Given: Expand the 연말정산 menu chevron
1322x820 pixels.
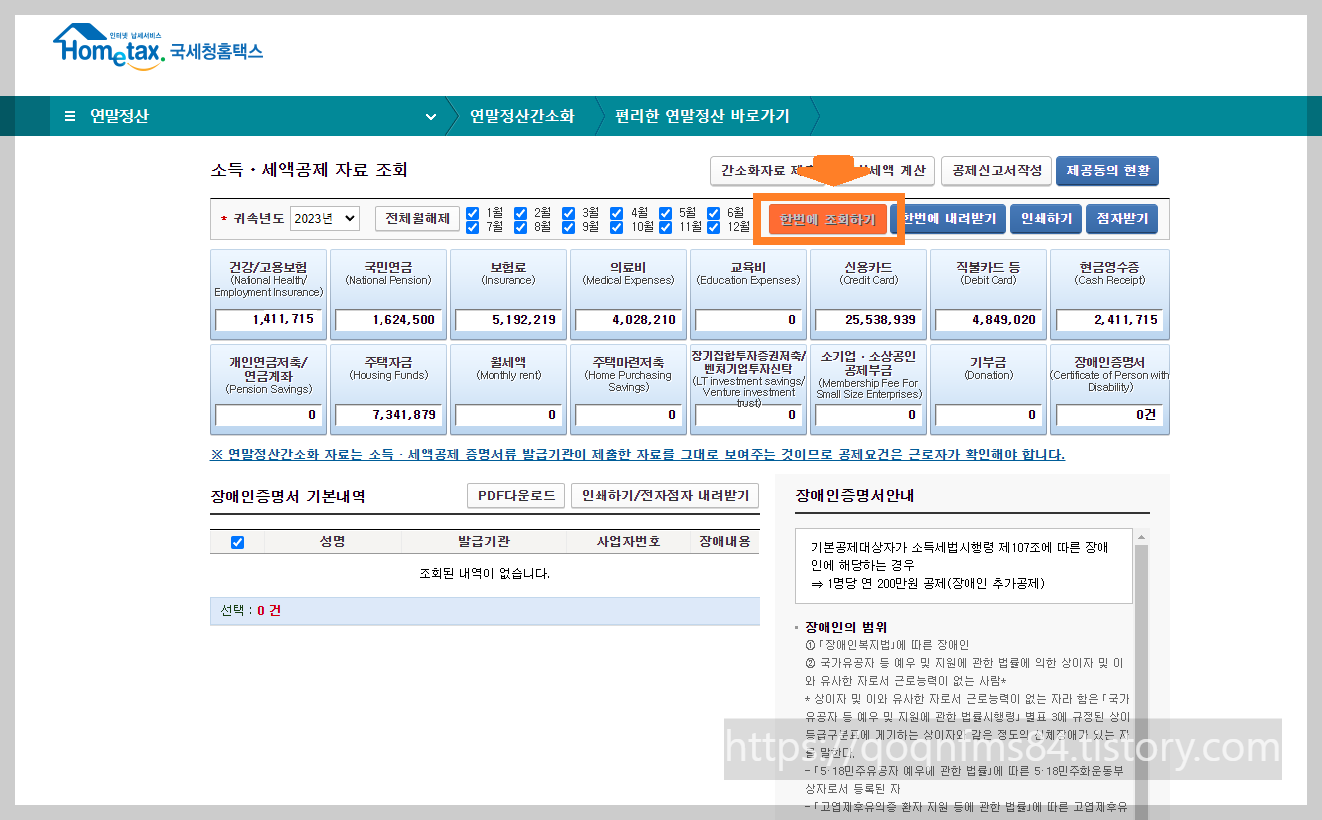Looking at the screenshot, I should [x=431, y=117].
